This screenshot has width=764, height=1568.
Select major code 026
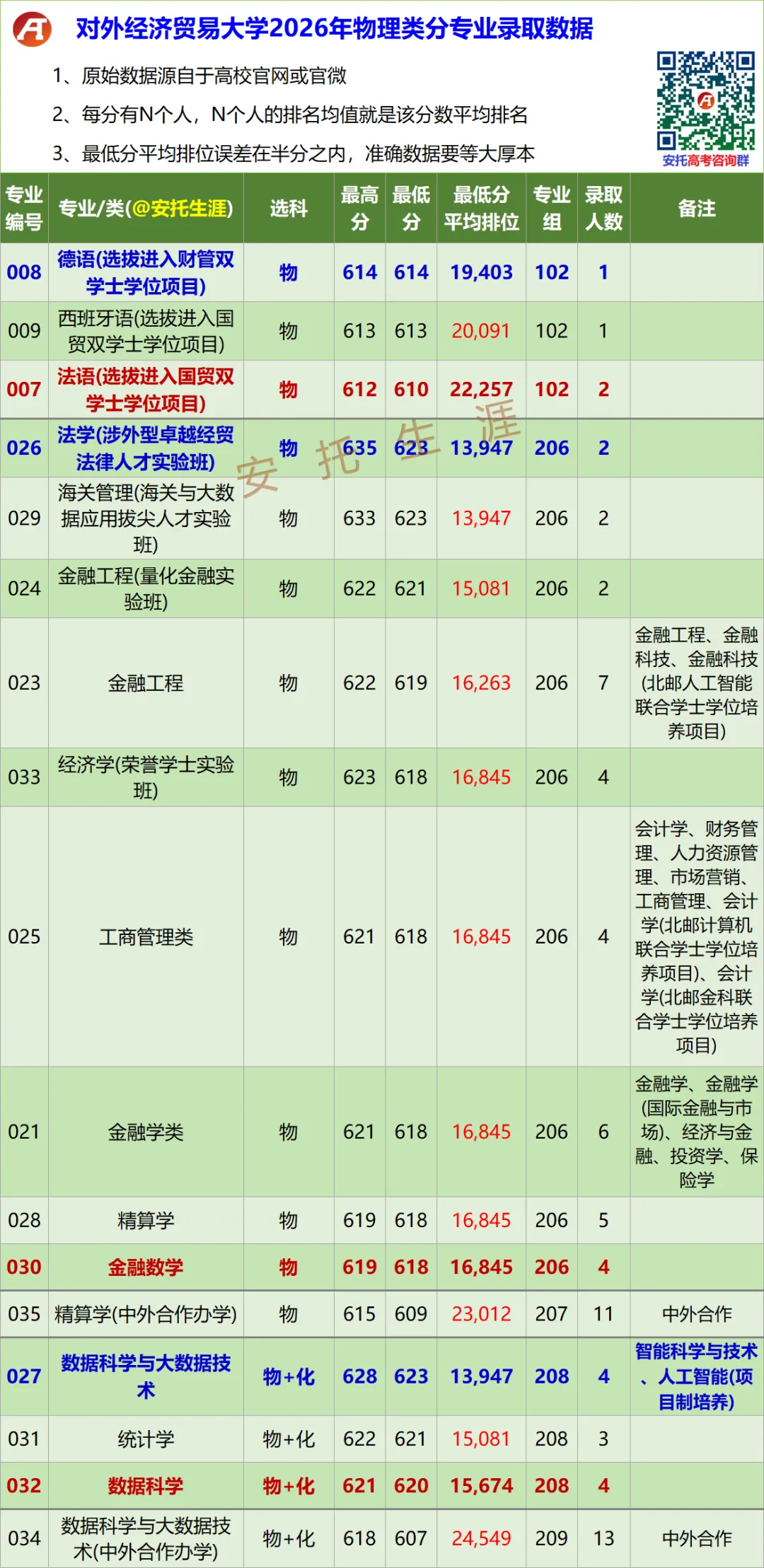(24, 448)
